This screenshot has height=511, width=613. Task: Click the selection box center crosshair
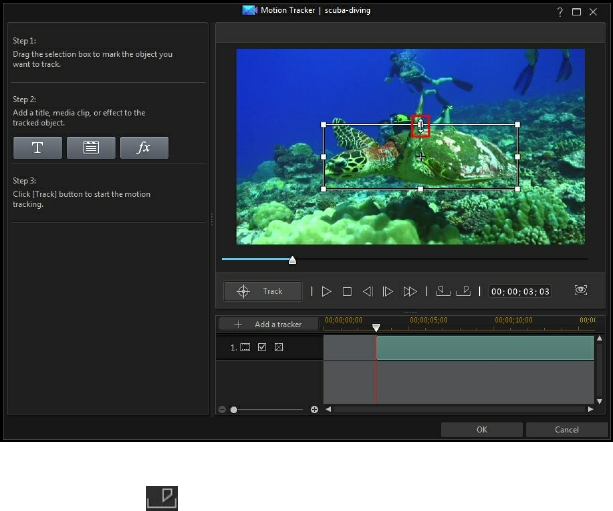click(x=420, y=157)
